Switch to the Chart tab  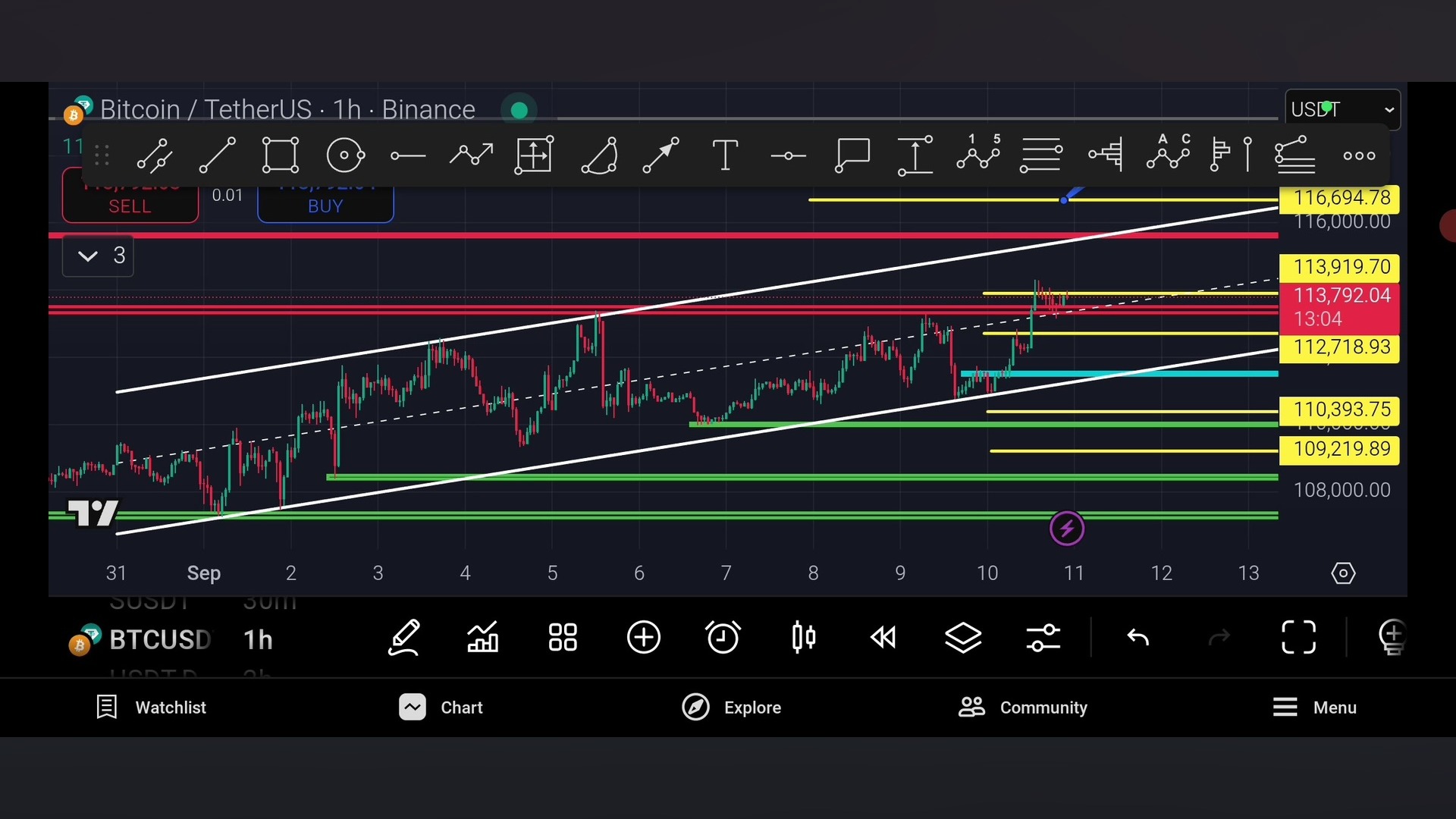(x=441, y=708)
